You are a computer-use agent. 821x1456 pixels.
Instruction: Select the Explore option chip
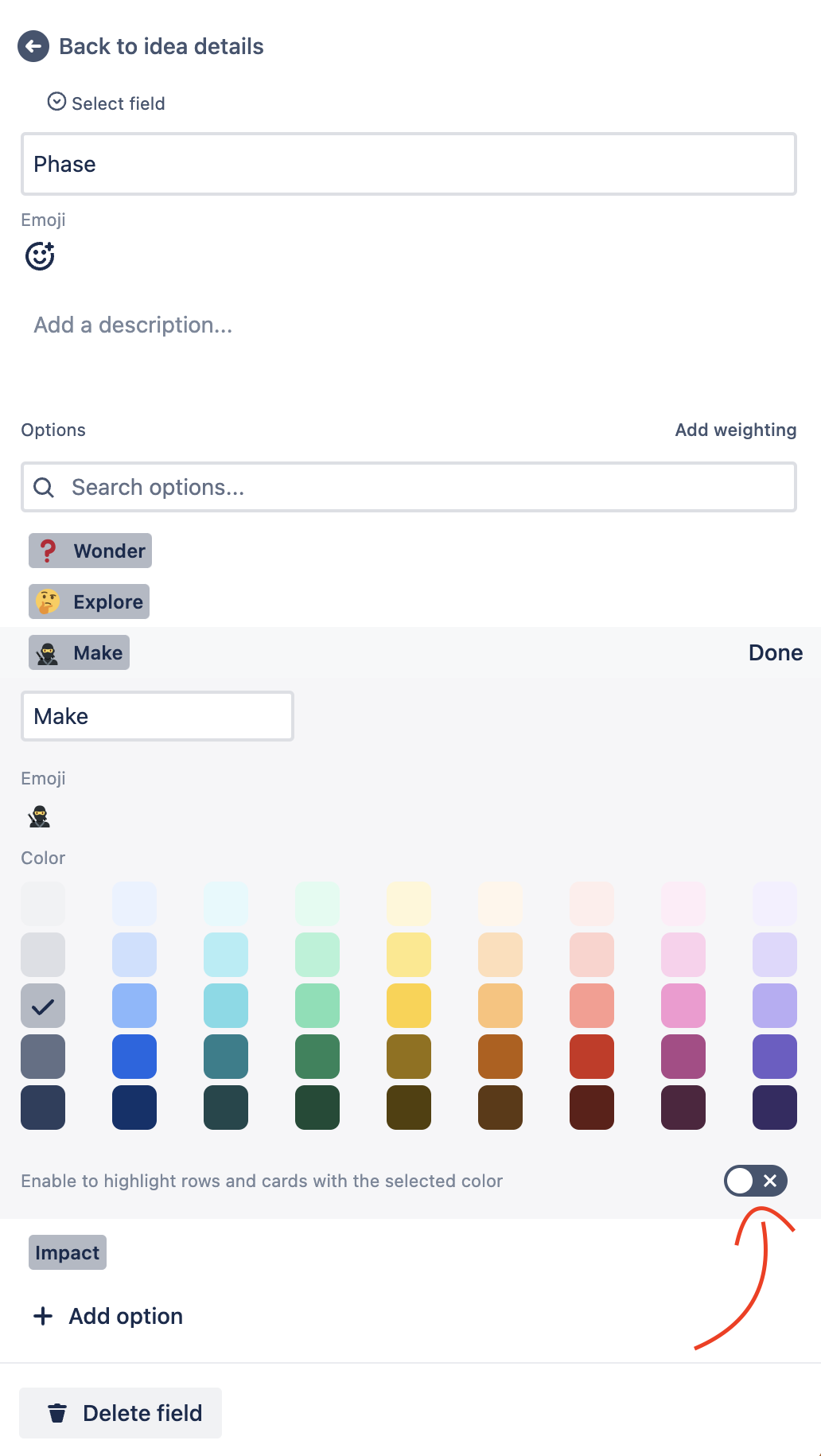88,601
